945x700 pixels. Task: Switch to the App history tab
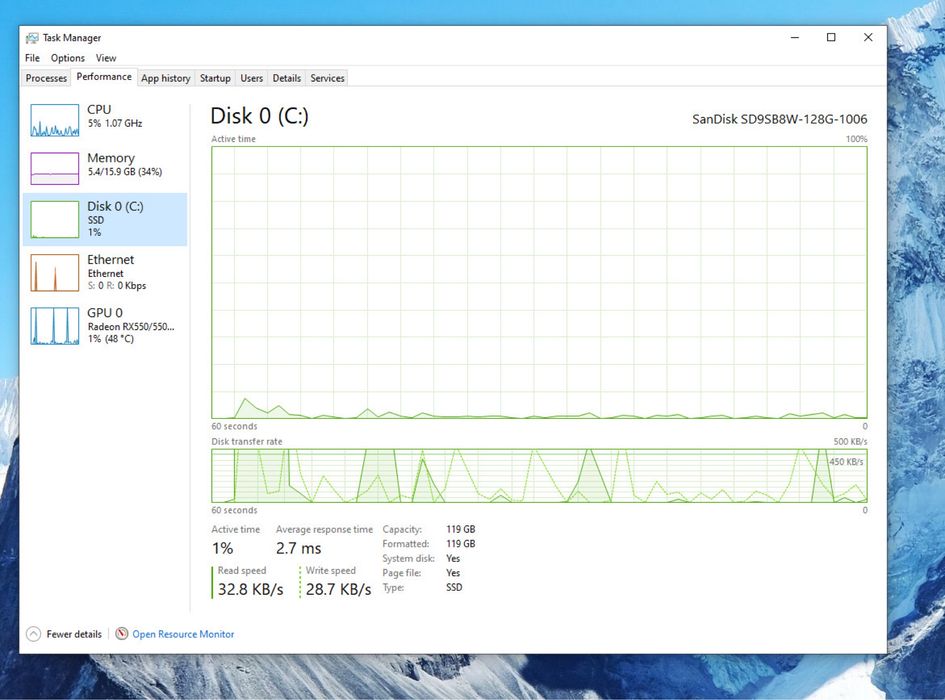[166, 78]
